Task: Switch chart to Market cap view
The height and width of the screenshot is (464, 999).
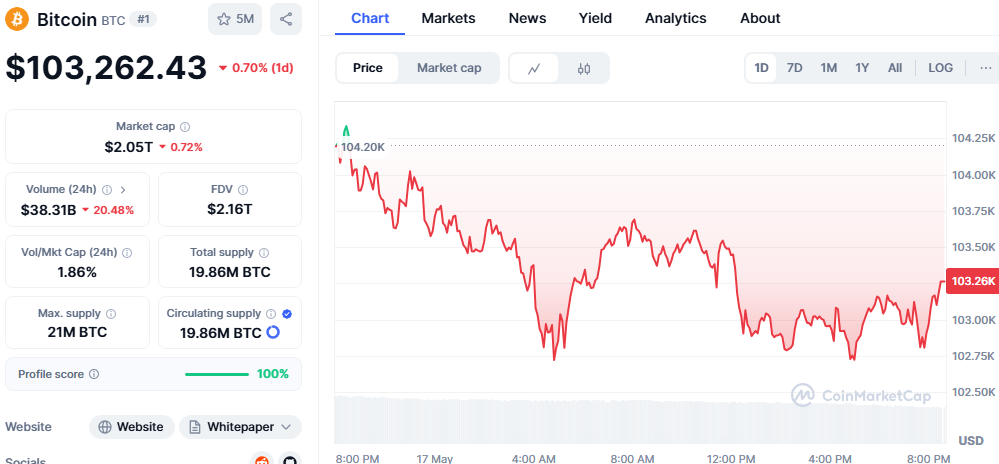Action: tap(449, 68)
